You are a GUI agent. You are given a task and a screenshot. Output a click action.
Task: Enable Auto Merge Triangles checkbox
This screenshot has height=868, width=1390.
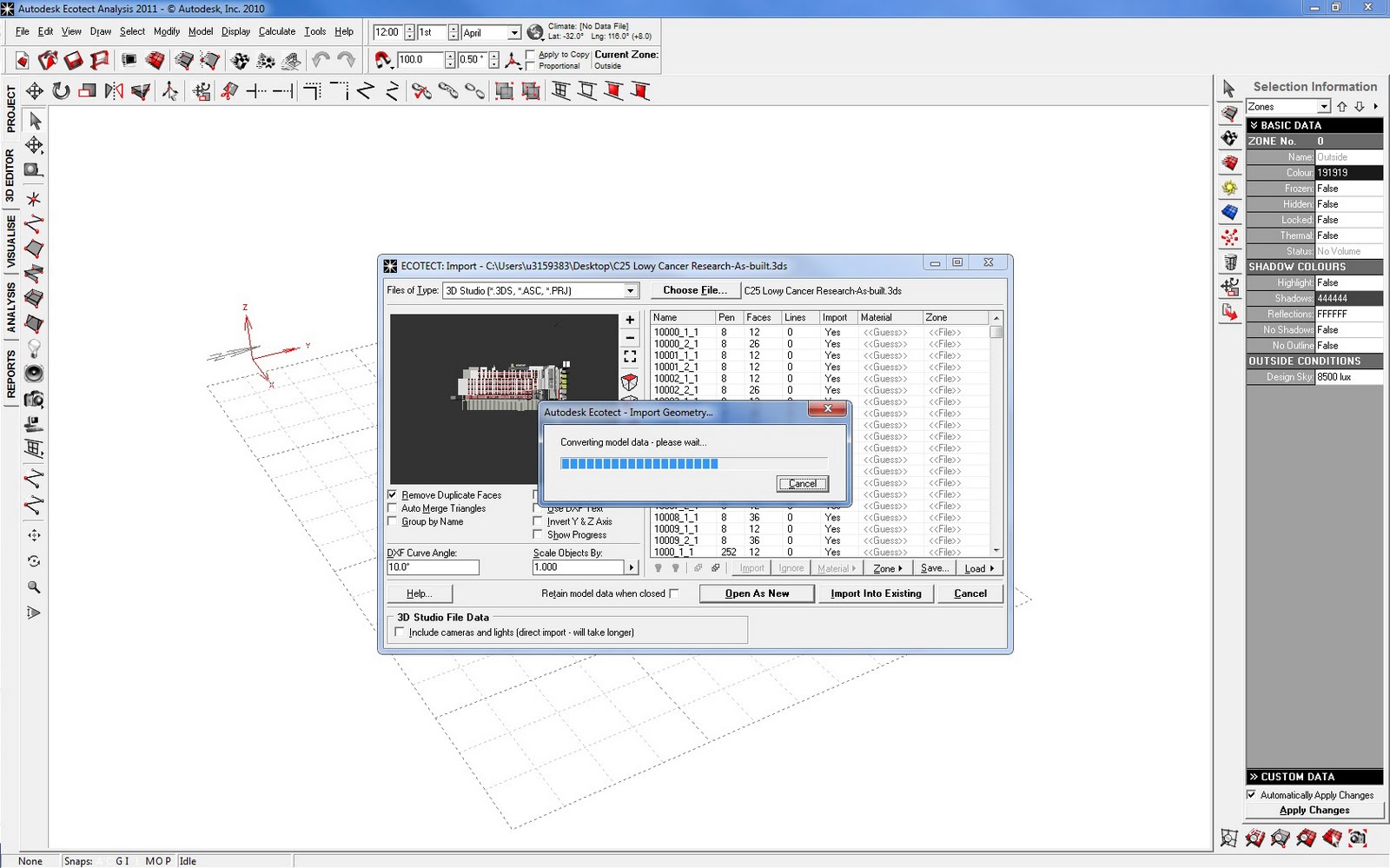tap(392, 508)
